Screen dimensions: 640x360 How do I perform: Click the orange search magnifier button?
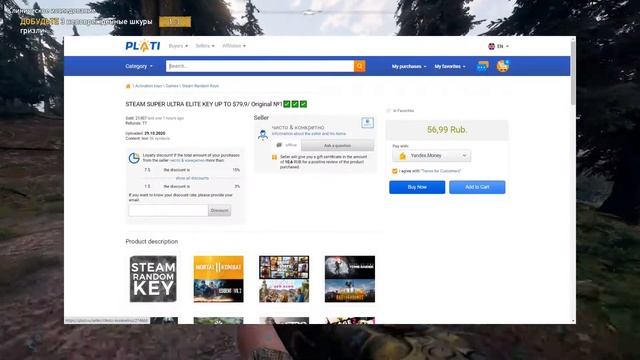pos(360,66)
